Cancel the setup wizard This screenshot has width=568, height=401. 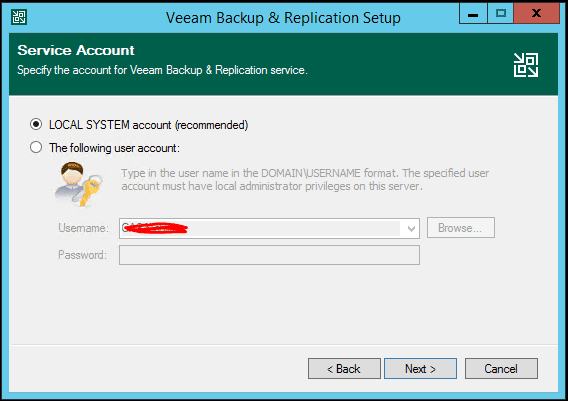click(x=501, y=369)
